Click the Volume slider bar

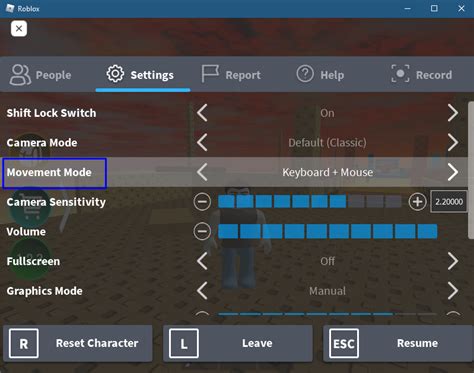(x=328, y=231)
